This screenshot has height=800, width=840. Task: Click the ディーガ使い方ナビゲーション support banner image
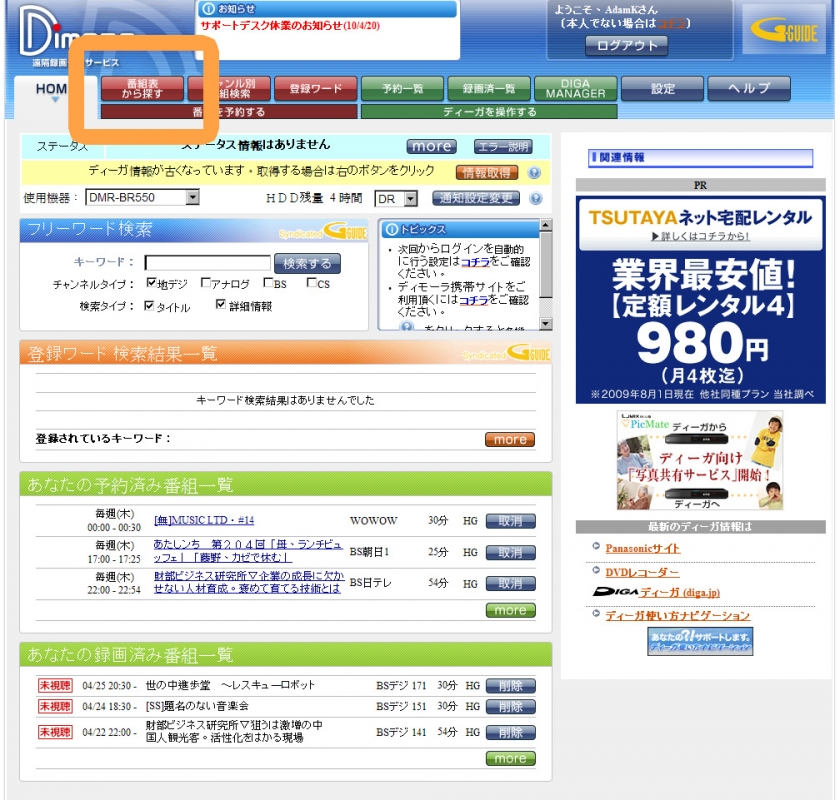[x=699, y=641]
